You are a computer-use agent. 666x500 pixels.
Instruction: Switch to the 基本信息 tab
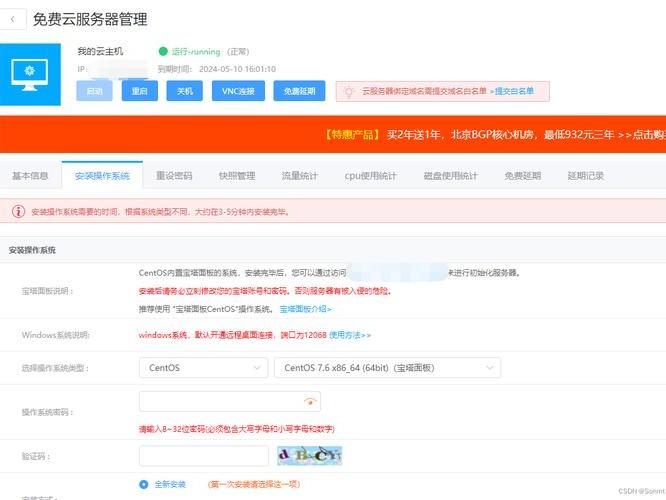[x=30, y=175]
